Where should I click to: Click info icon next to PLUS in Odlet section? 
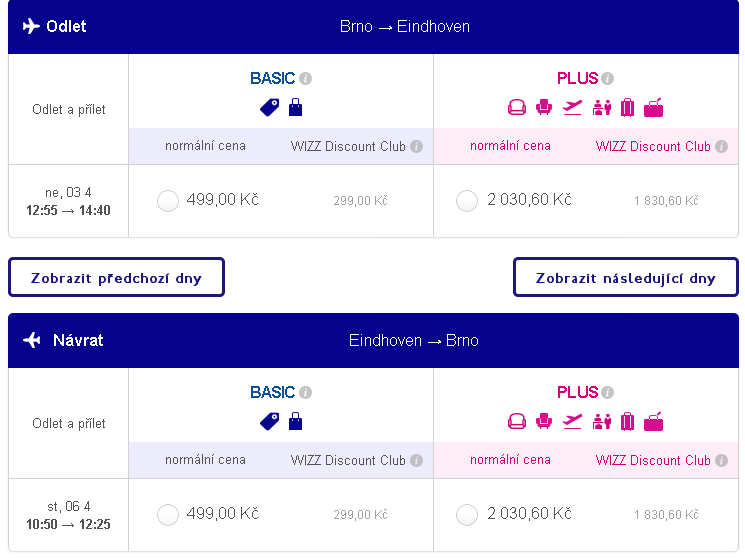click(x=607, y=78)
